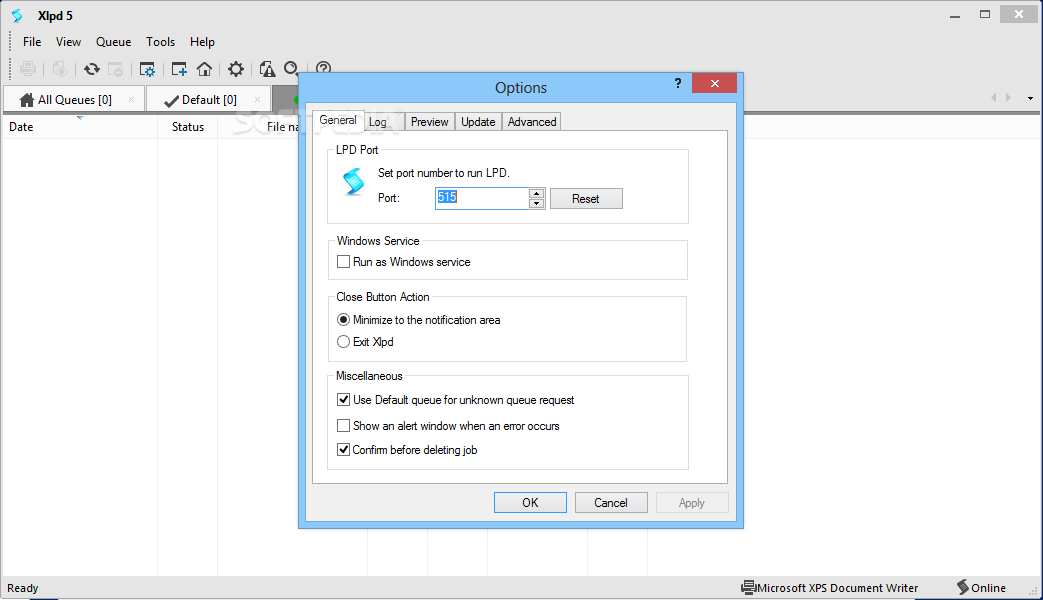
Task: Click the Help question-mark toolbar icon
Action: pyautogui.click(x=323, y=67)
